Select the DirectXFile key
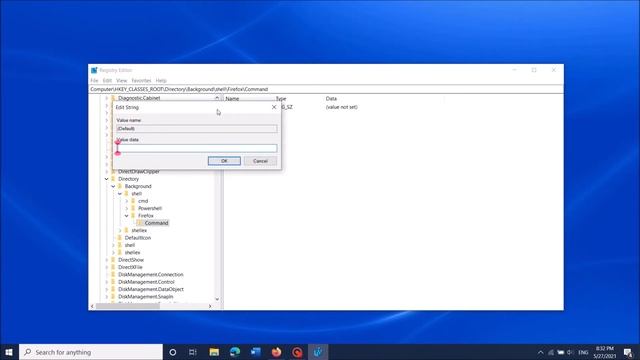The width and height of the screenshot is (640, 360). 130,267
